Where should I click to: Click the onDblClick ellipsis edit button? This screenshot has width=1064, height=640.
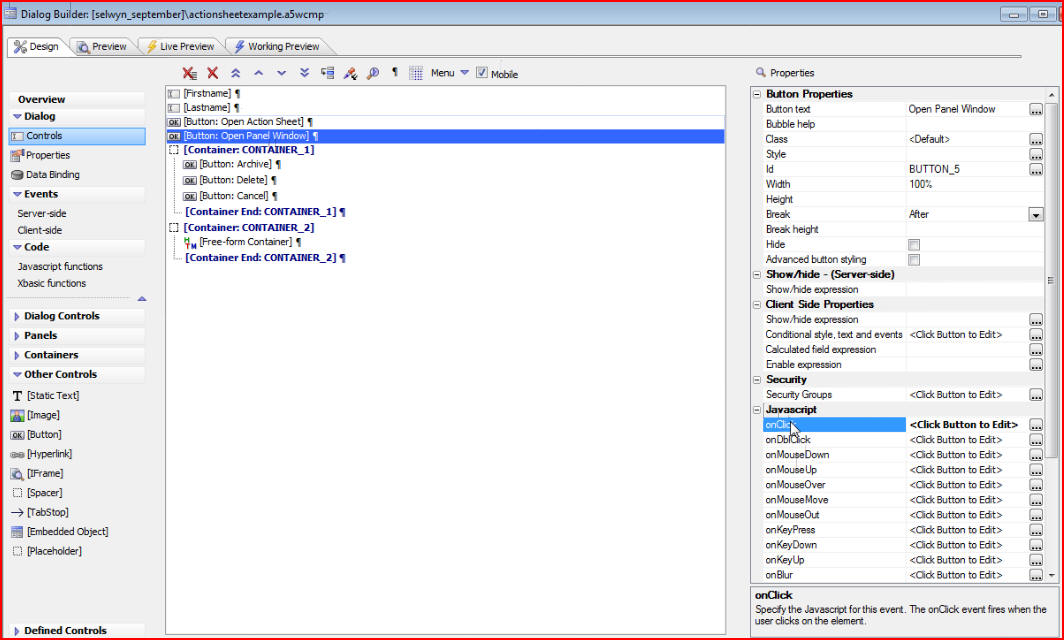1036,440
